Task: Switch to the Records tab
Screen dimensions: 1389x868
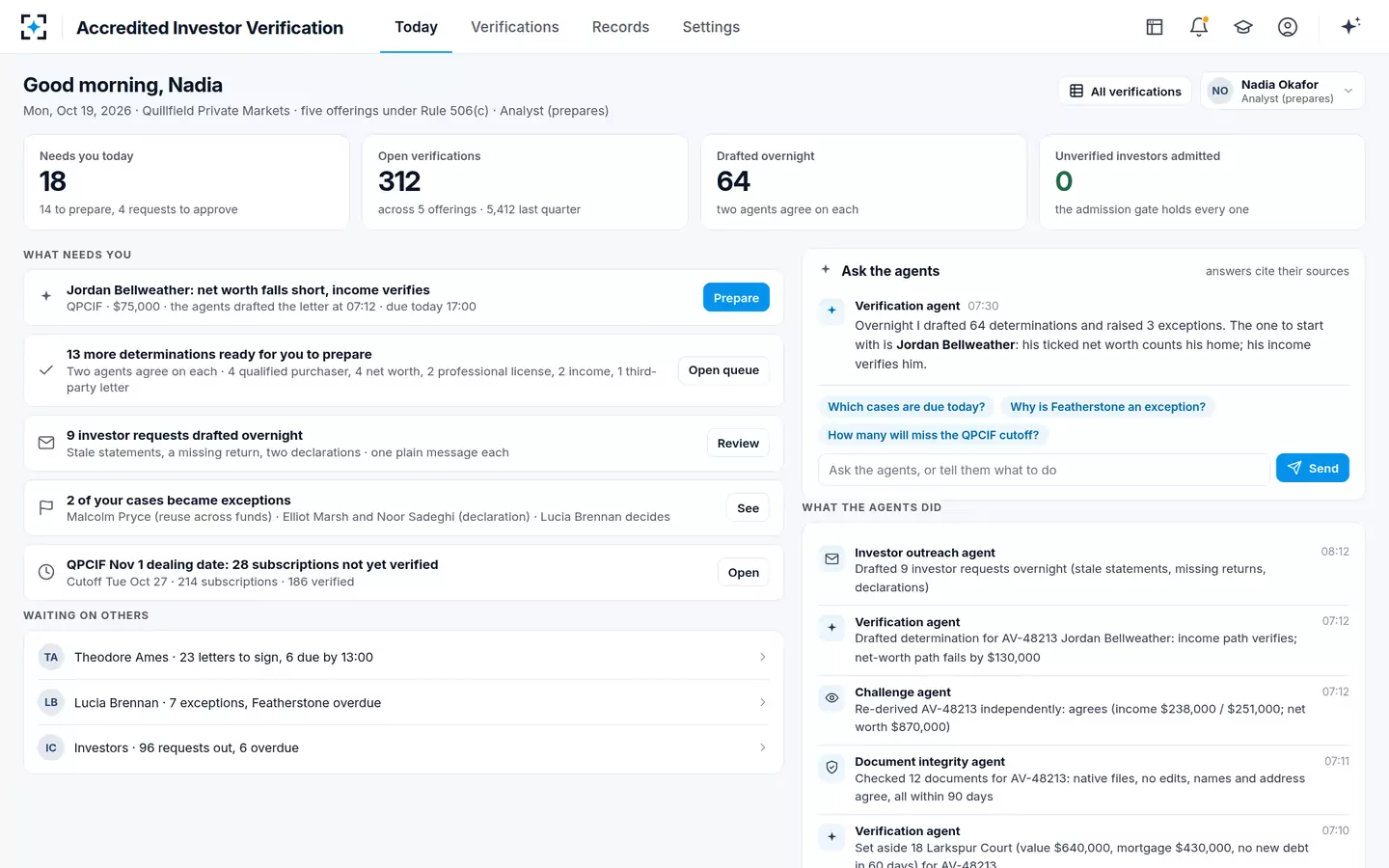Action: tap(620, 27)
